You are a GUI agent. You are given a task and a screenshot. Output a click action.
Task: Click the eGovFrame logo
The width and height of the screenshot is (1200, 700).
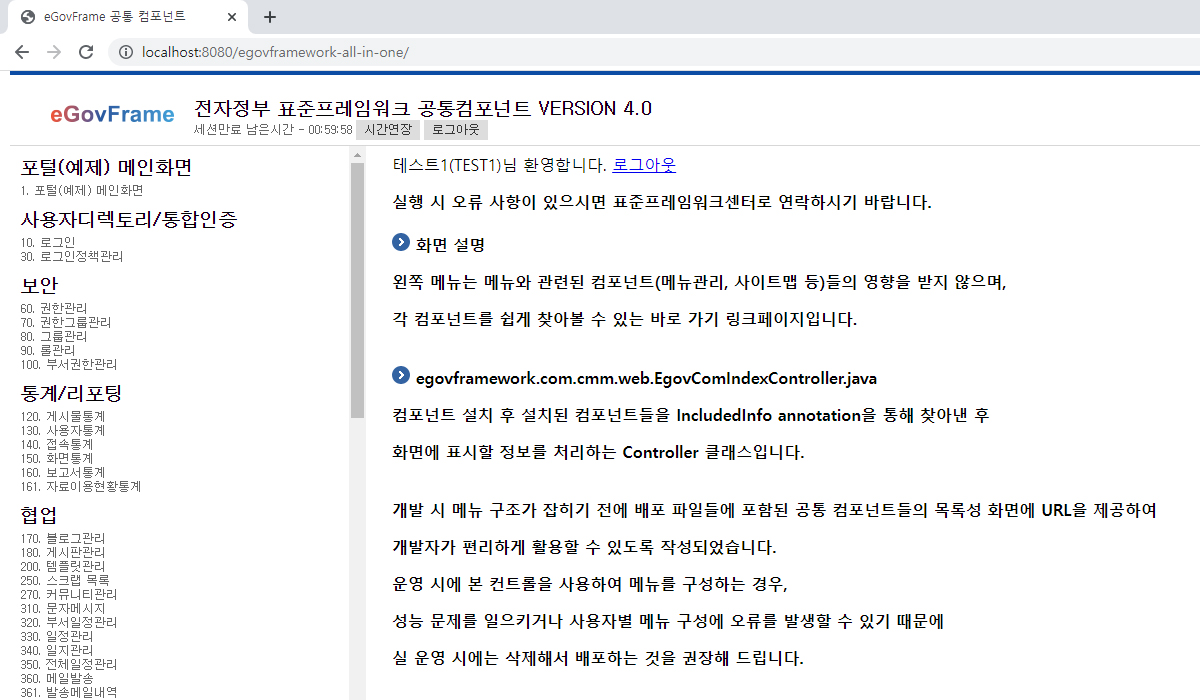(112, 114)
